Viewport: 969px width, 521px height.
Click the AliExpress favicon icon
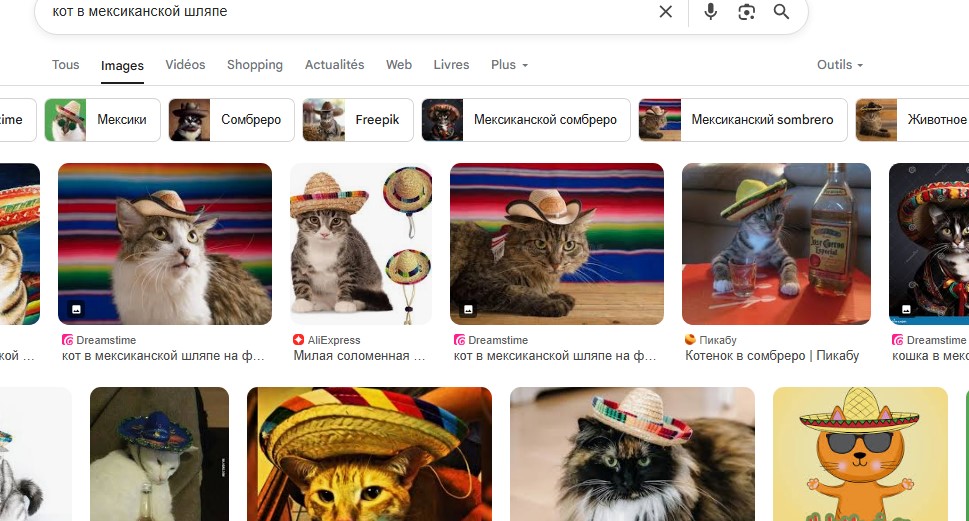(x=298, y=340)
